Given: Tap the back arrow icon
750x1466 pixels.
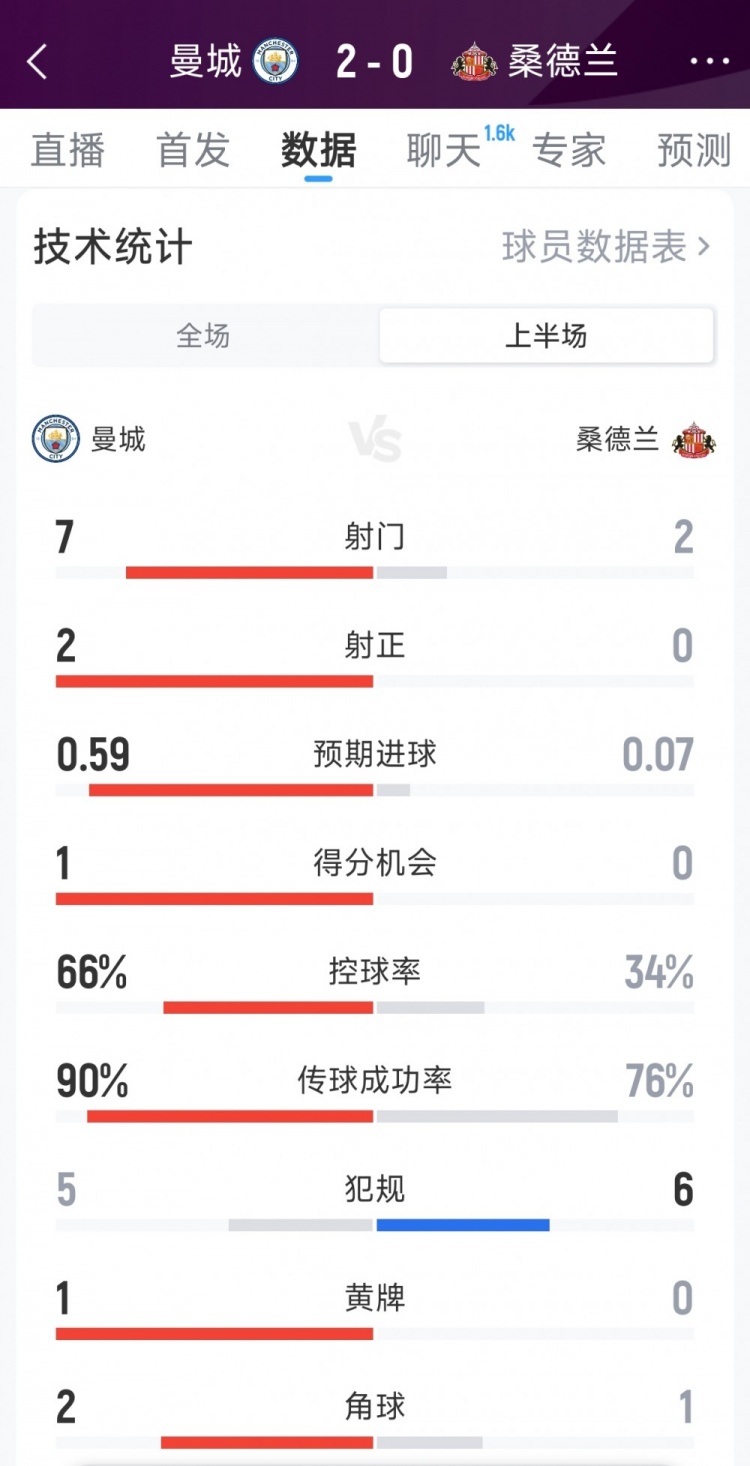Looking at the screenshot, I should click(x=37, y=62).
